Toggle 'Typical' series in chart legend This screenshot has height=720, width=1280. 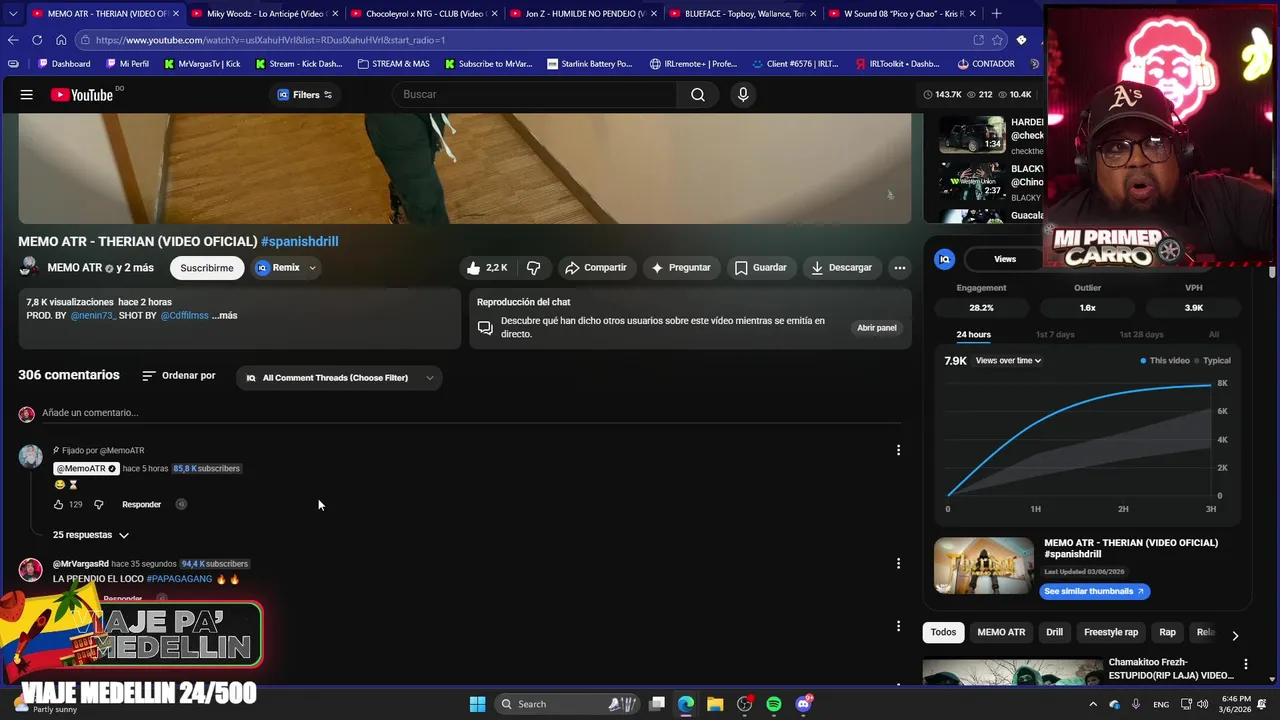[x=1213, y=361]
